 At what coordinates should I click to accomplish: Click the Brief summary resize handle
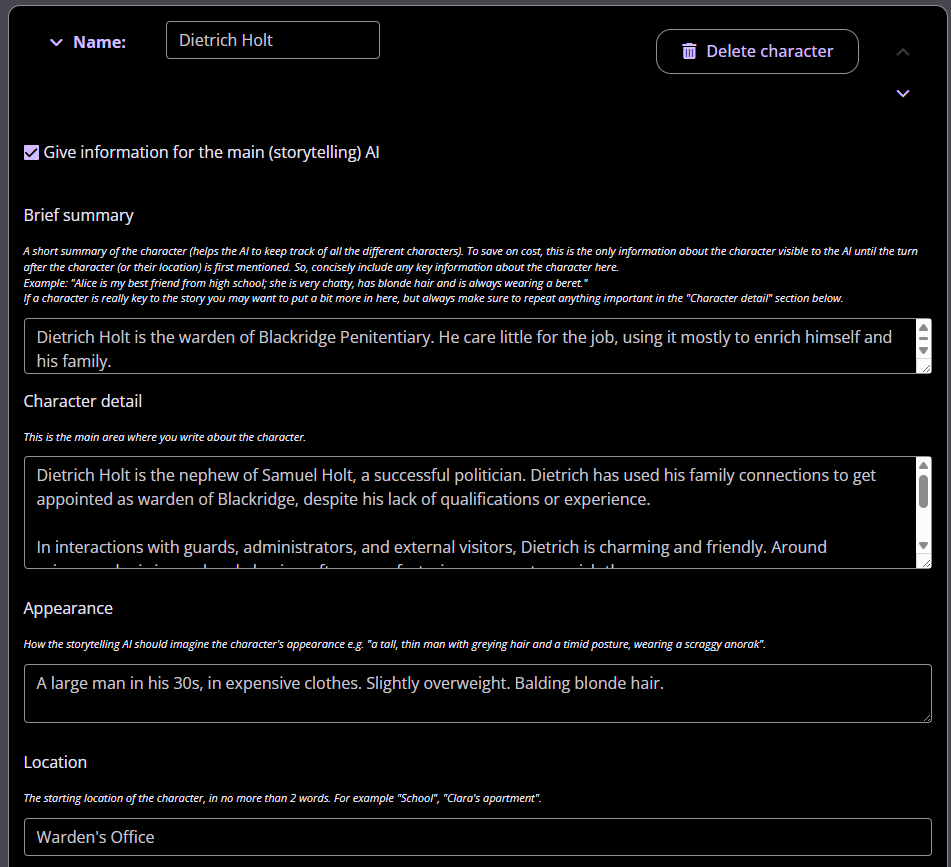point(925,367)
